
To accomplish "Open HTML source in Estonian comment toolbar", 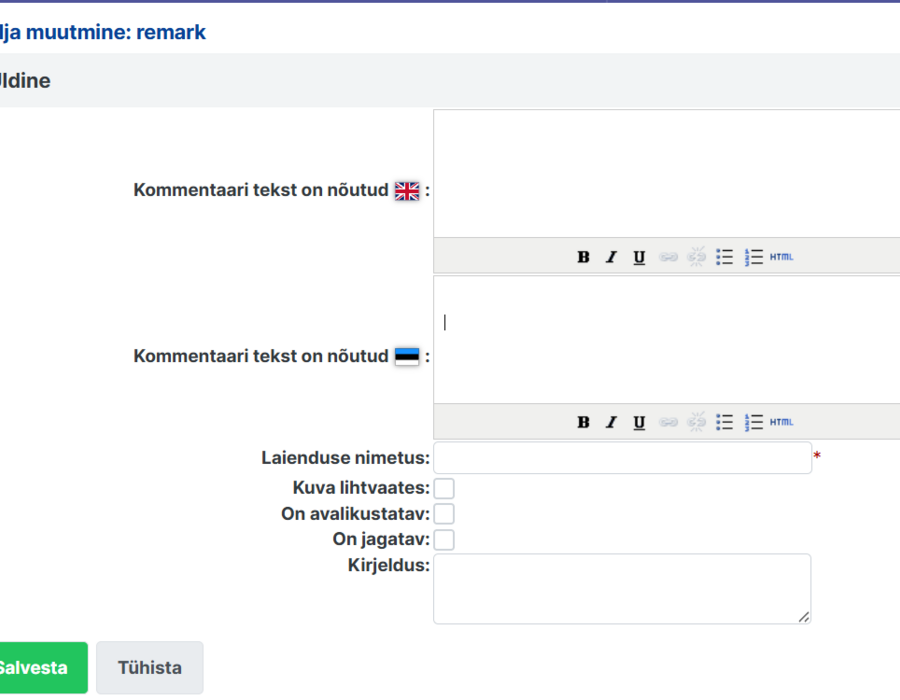I will pyautogui.click(x=781, y=422).
